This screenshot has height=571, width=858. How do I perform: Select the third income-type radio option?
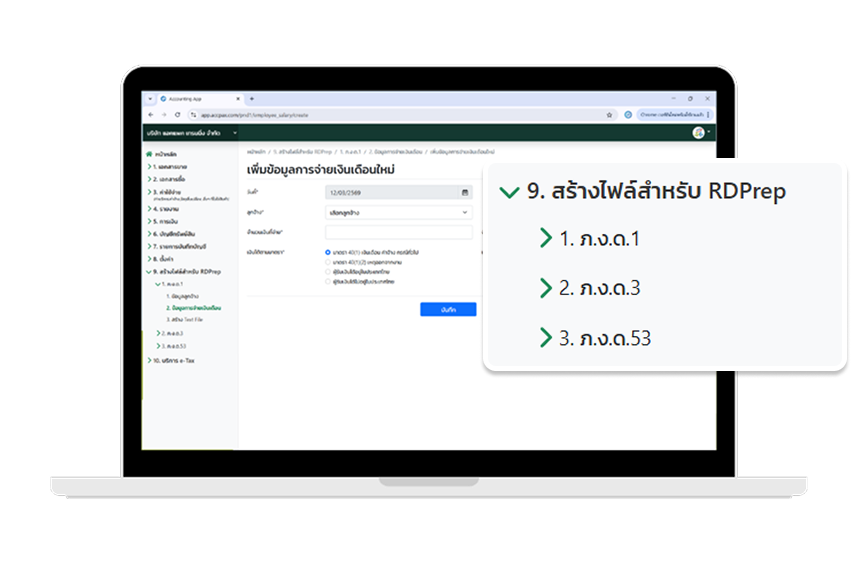click(x=328, y=272)
